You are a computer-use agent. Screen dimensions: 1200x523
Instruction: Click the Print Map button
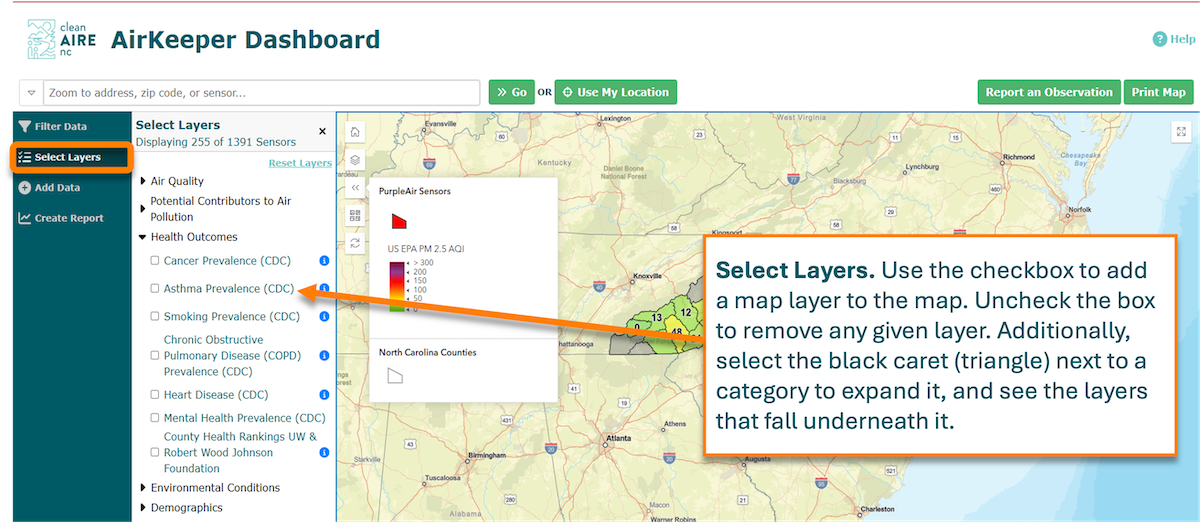[1158, 92]
